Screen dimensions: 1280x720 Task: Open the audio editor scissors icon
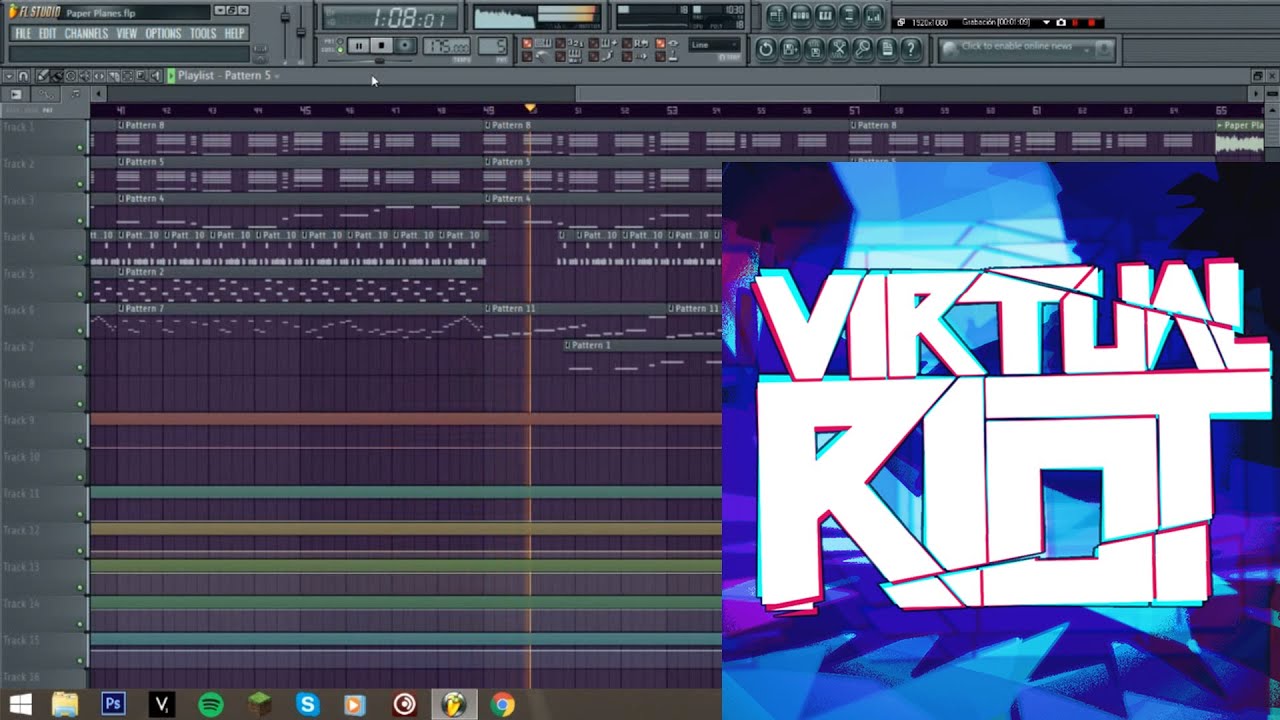coord(839,49)
